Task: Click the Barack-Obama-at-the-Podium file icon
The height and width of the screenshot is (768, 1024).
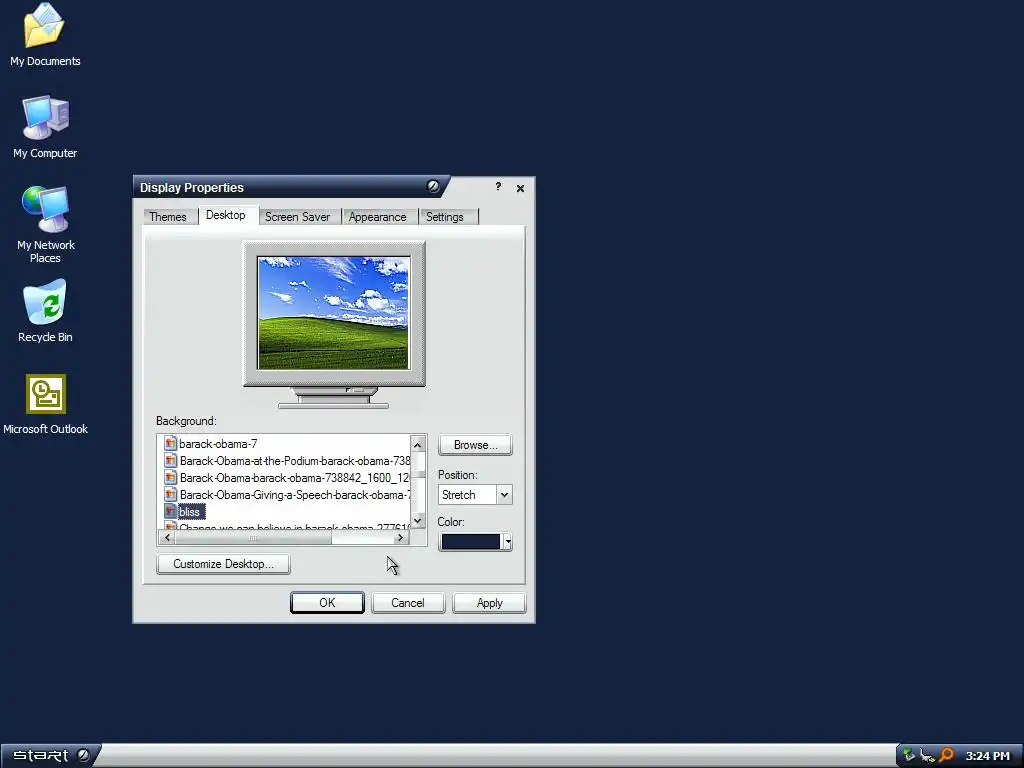Action: tap(170, 460)
